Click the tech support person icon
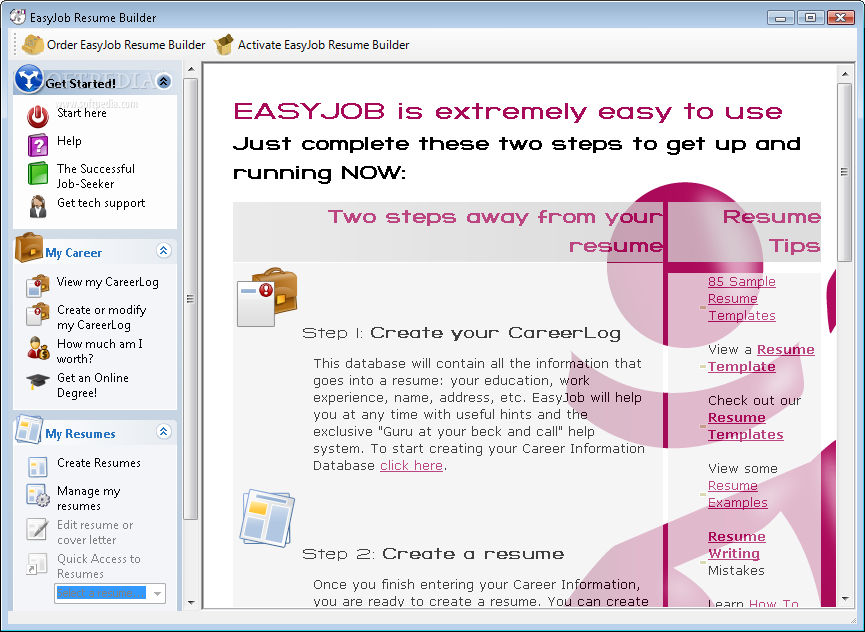 pos(38,207)
